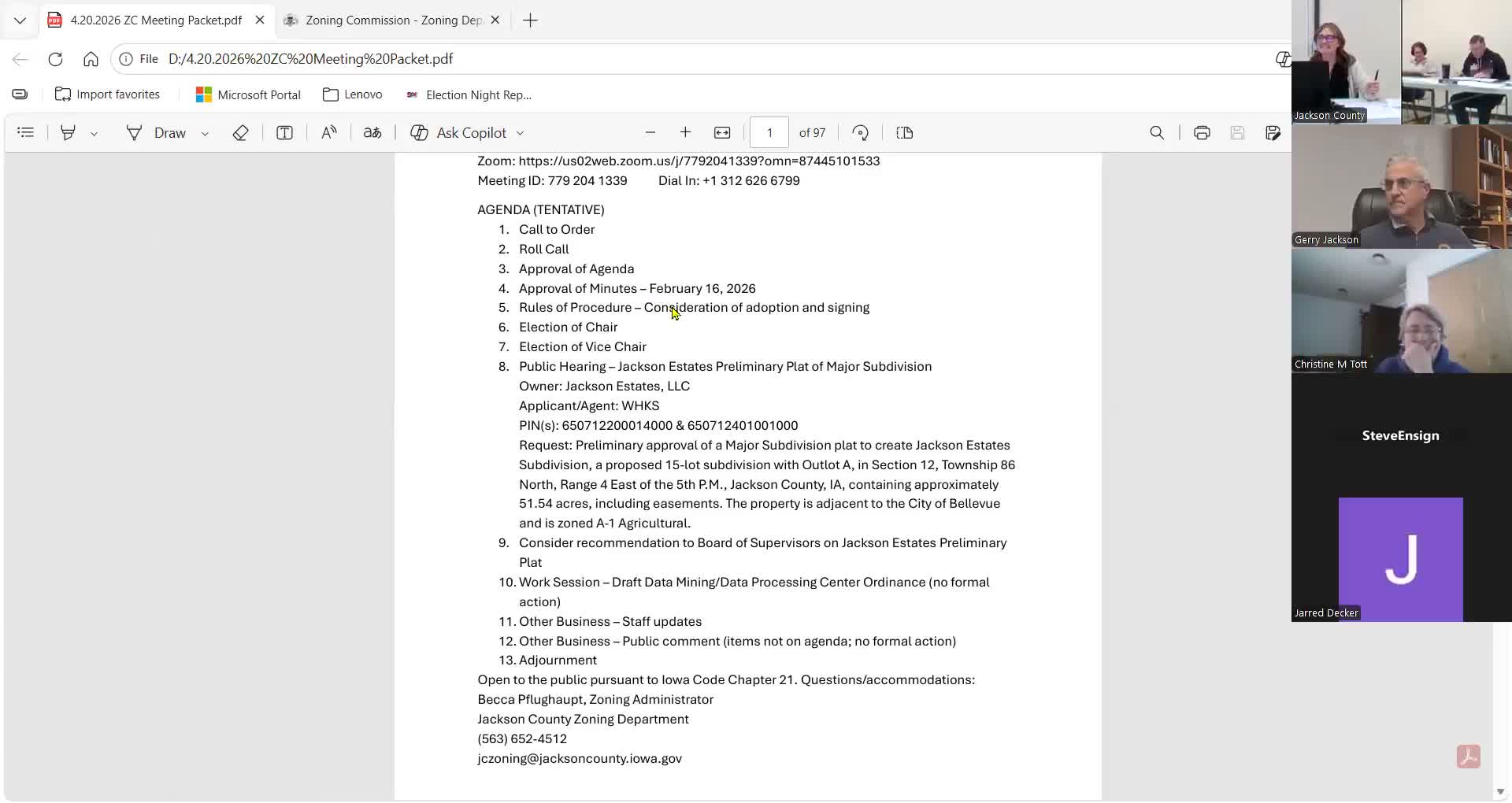This screenshot has width=1512, height=803.
Task: Open Election Night Rep... bookmark
Action: 469,94
